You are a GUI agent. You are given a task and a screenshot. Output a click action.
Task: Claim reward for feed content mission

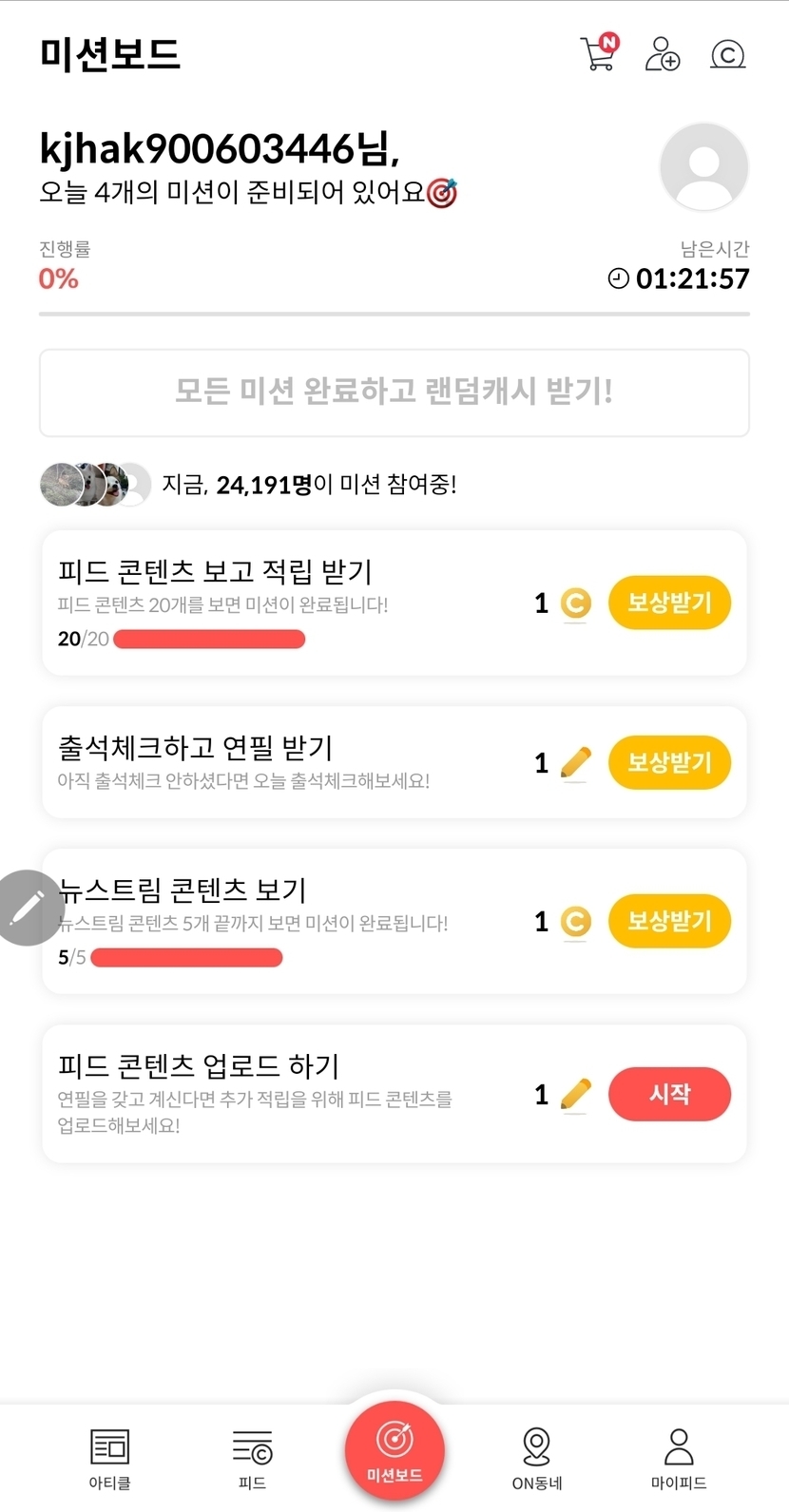[669, 603]
